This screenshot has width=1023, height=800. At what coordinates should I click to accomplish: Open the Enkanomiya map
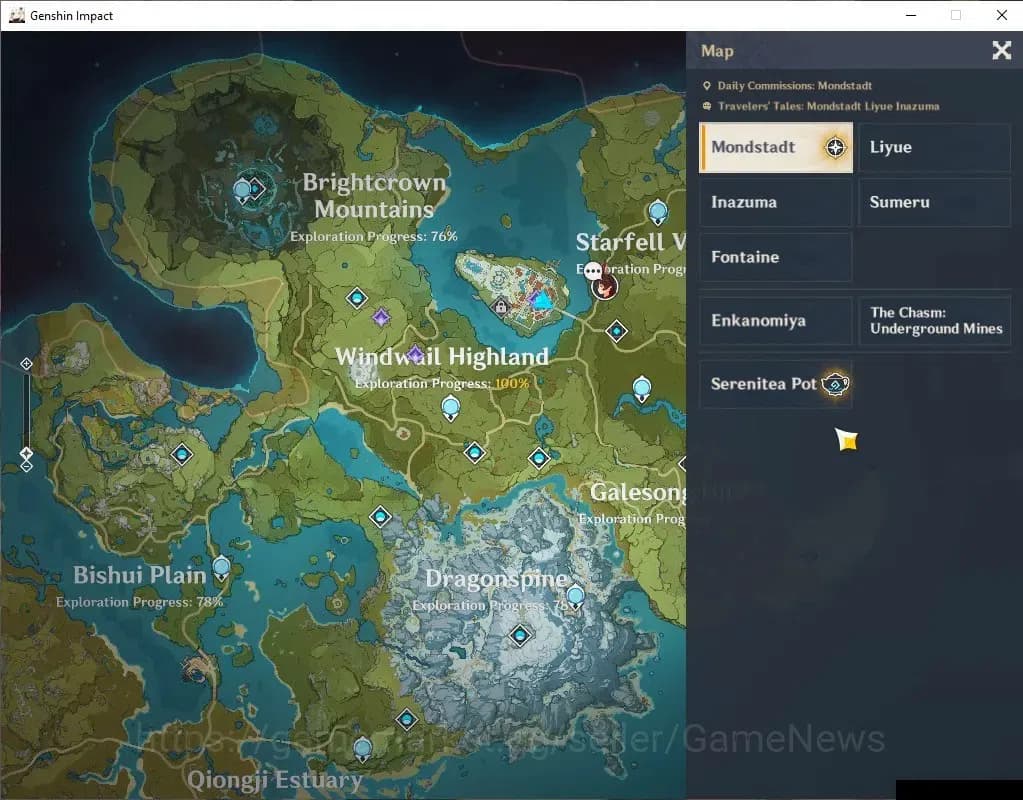pyautogui.click(x=776, y=320)
